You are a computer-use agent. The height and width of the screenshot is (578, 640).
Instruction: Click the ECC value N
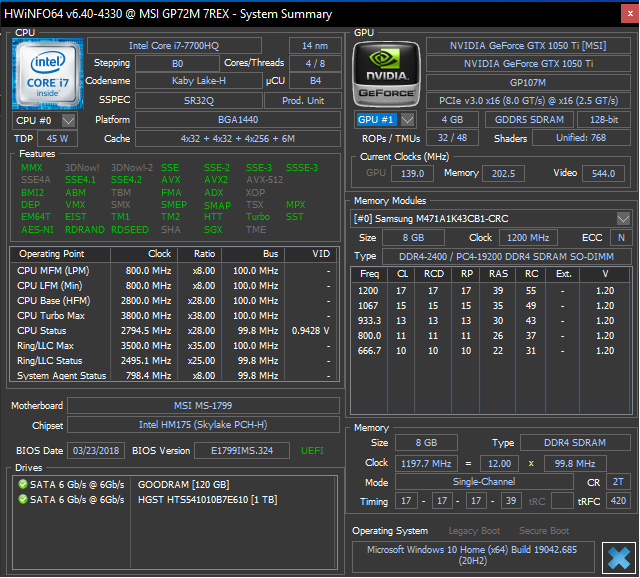click(621, 238)
